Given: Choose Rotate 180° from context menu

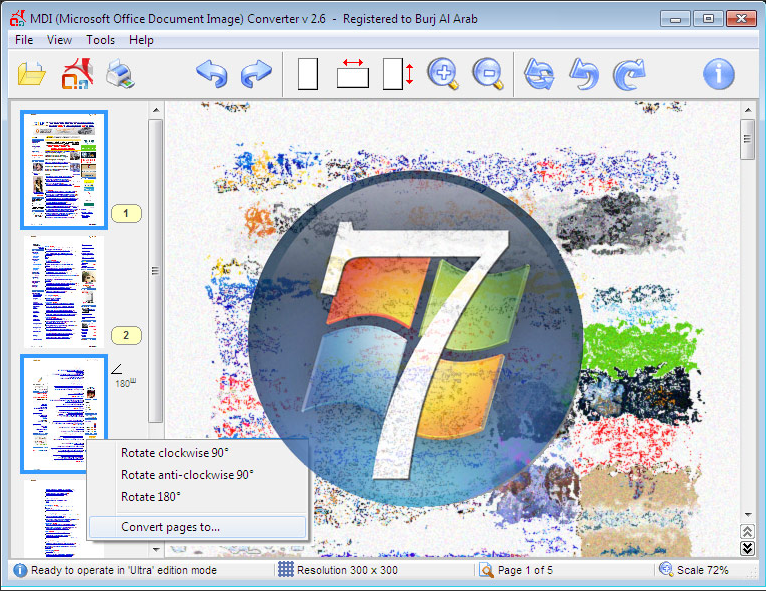Looking at the screenshot, I should pos(198,497).
